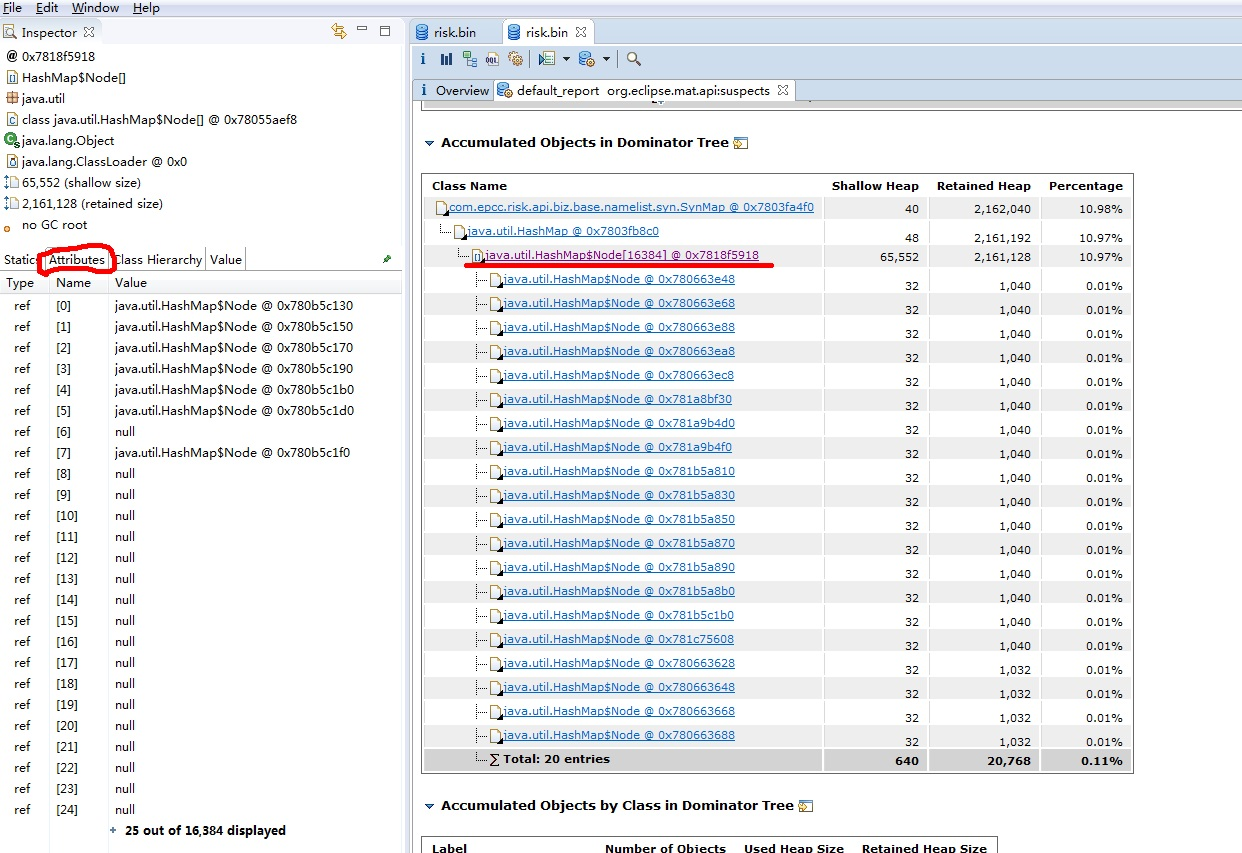Click the magnifier Find Object by address icon
The width and height of the screenshot is (1242, 853).
click(634, 59)
